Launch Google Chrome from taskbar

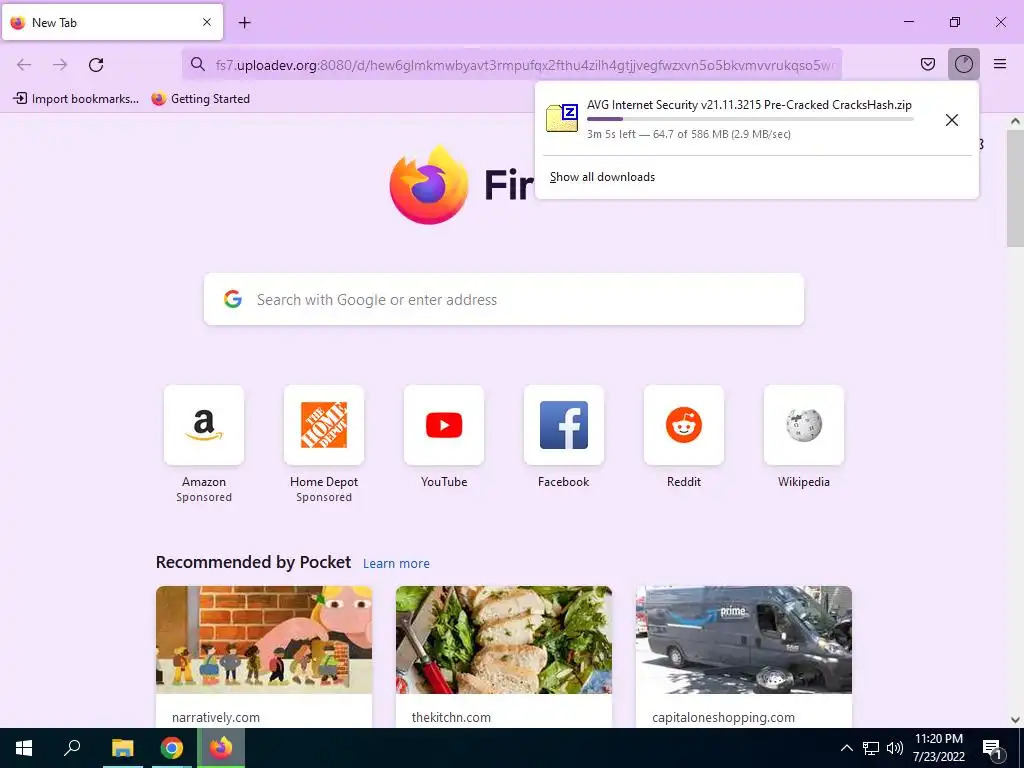(x=171, y=748)
